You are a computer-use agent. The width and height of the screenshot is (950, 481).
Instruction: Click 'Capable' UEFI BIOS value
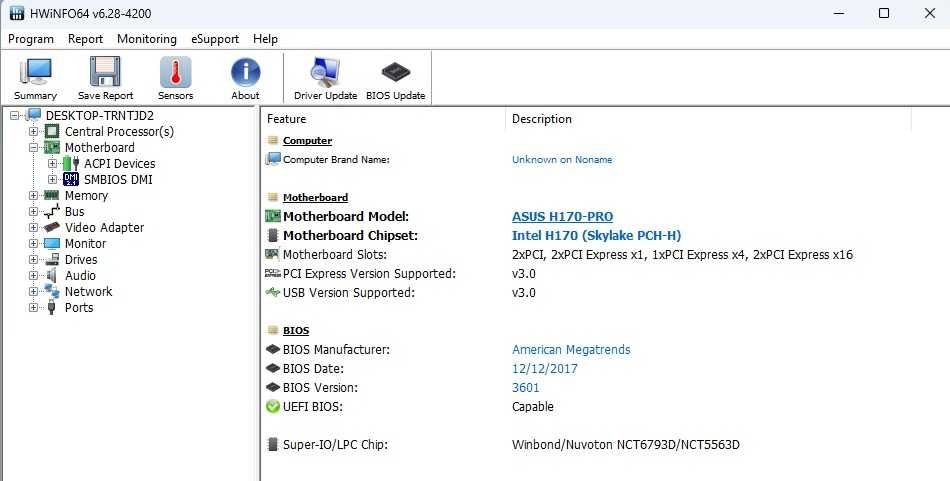pyautogui.click(x=533, y=406)
